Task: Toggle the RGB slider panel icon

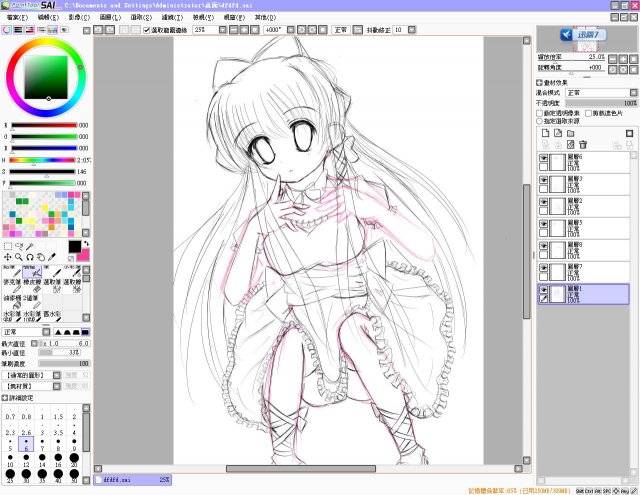Action: (x=18, y=30)
